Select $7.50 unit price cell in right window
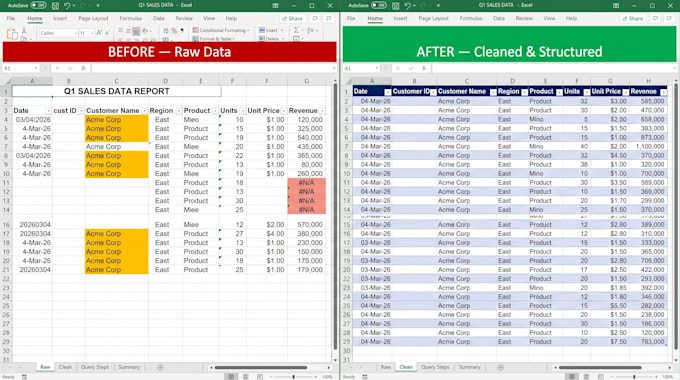680x380 pixels. (x=610, y=341)
